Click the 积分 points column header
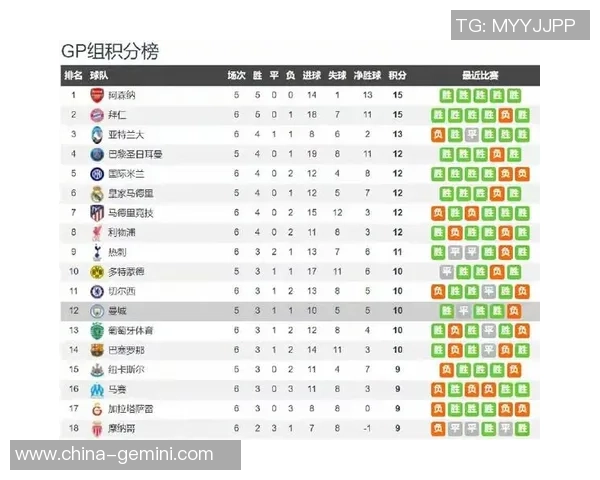Viewport: 600px width, 480px height. click(397, 75)
